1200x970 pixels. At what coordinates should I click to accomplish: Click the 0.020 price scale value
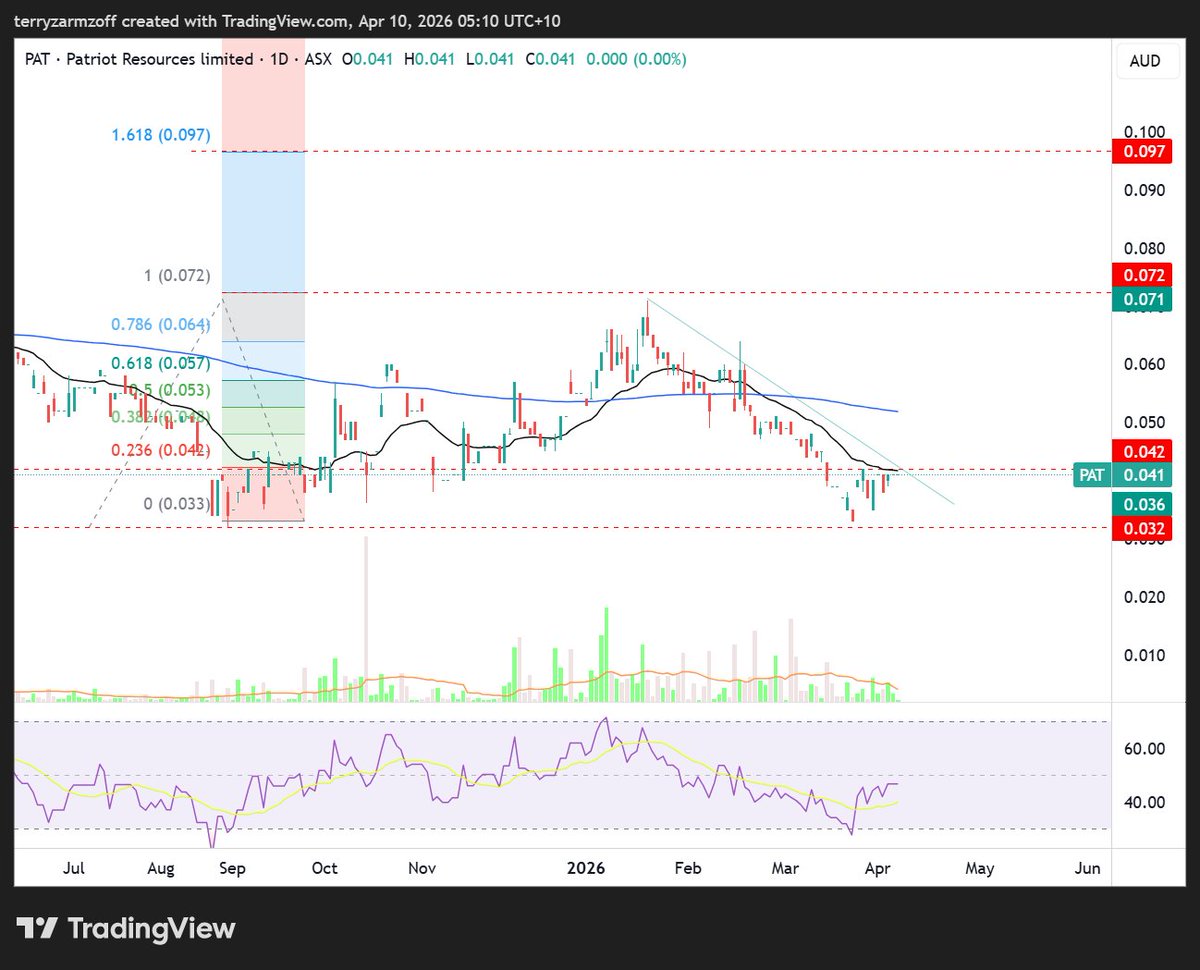(1145, 597)
